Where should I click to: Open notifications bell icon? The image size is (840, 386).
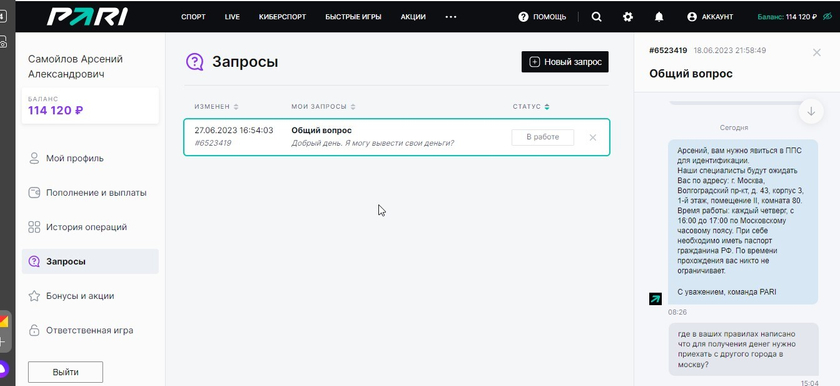[x=659, y=17]
